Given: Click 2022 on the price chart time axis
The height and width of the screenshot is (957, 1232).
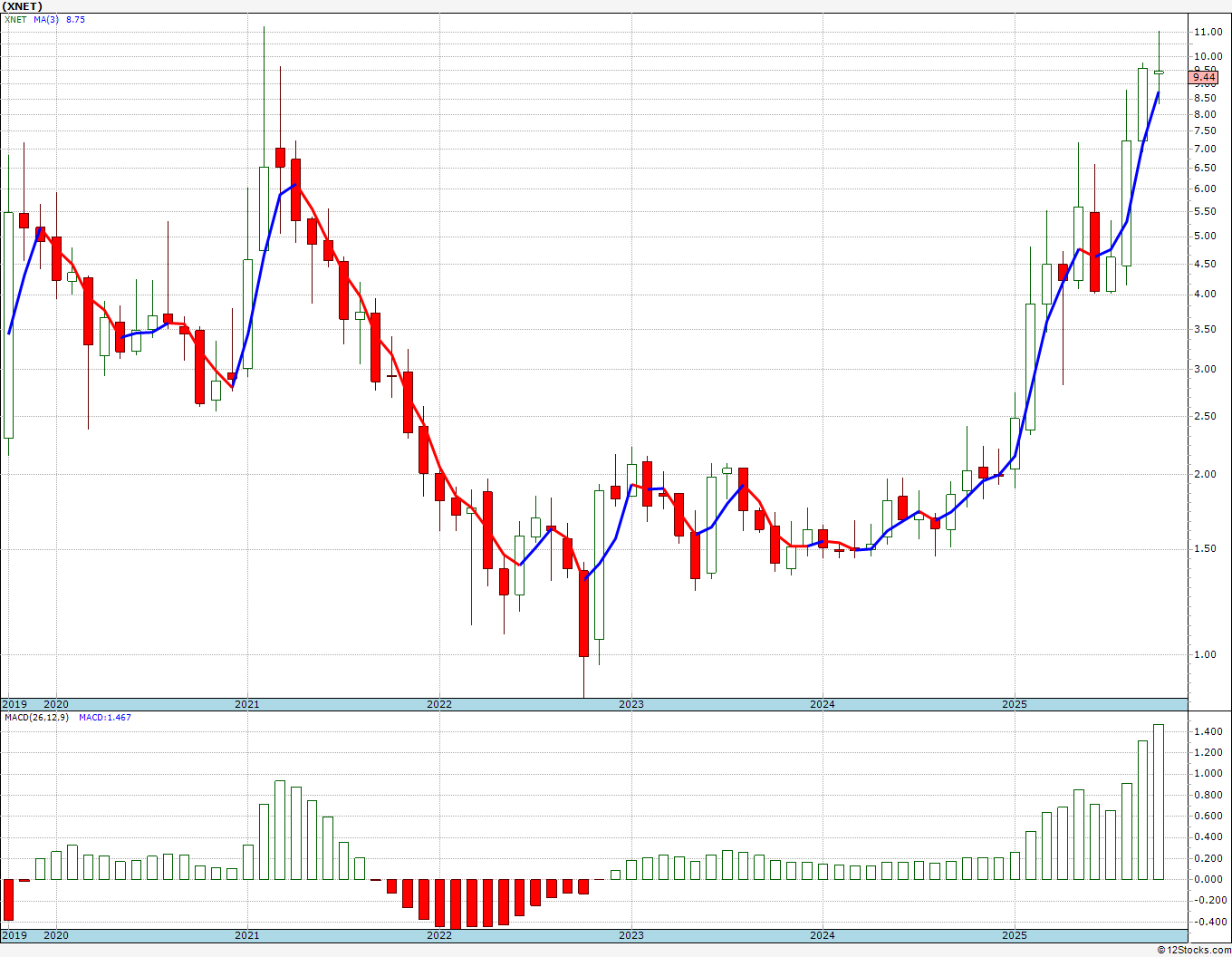Looking at the screenshot, I should click(439, 704).
